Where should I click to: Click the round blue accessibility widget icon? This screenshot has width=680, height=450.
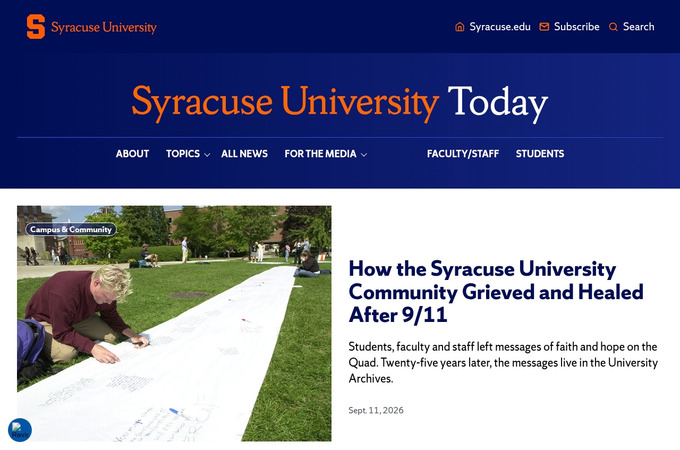click(x=20, y=430)
